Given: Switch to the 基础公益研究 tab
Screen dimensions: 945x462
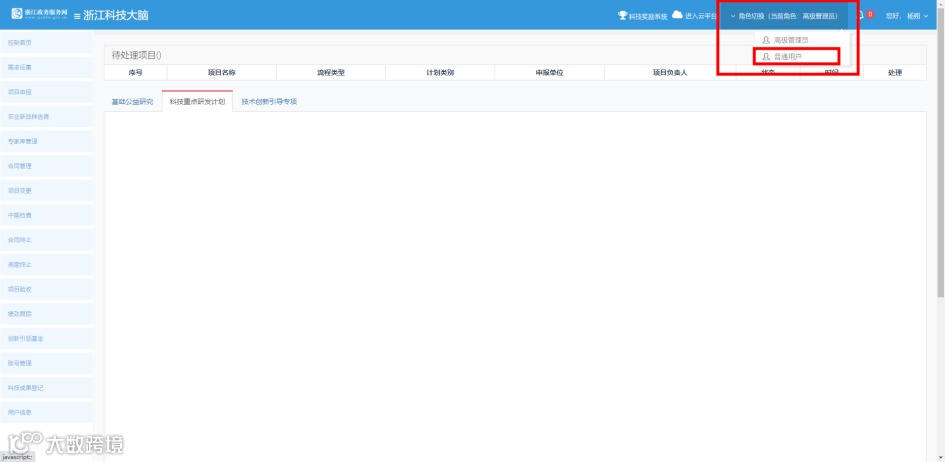Looking at the screenshot, I should pyautogui.click(x=133, y=102).
